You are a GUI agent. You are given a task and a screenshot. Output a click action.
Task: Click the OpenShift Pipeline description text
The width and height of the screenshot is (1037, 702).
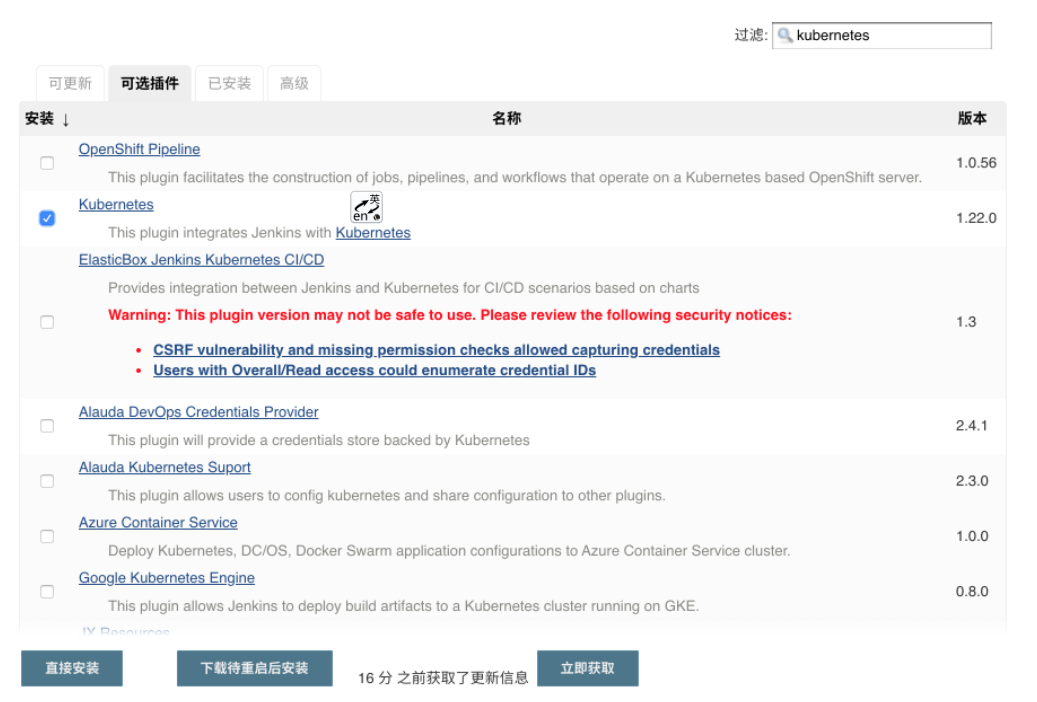[515, 177]
